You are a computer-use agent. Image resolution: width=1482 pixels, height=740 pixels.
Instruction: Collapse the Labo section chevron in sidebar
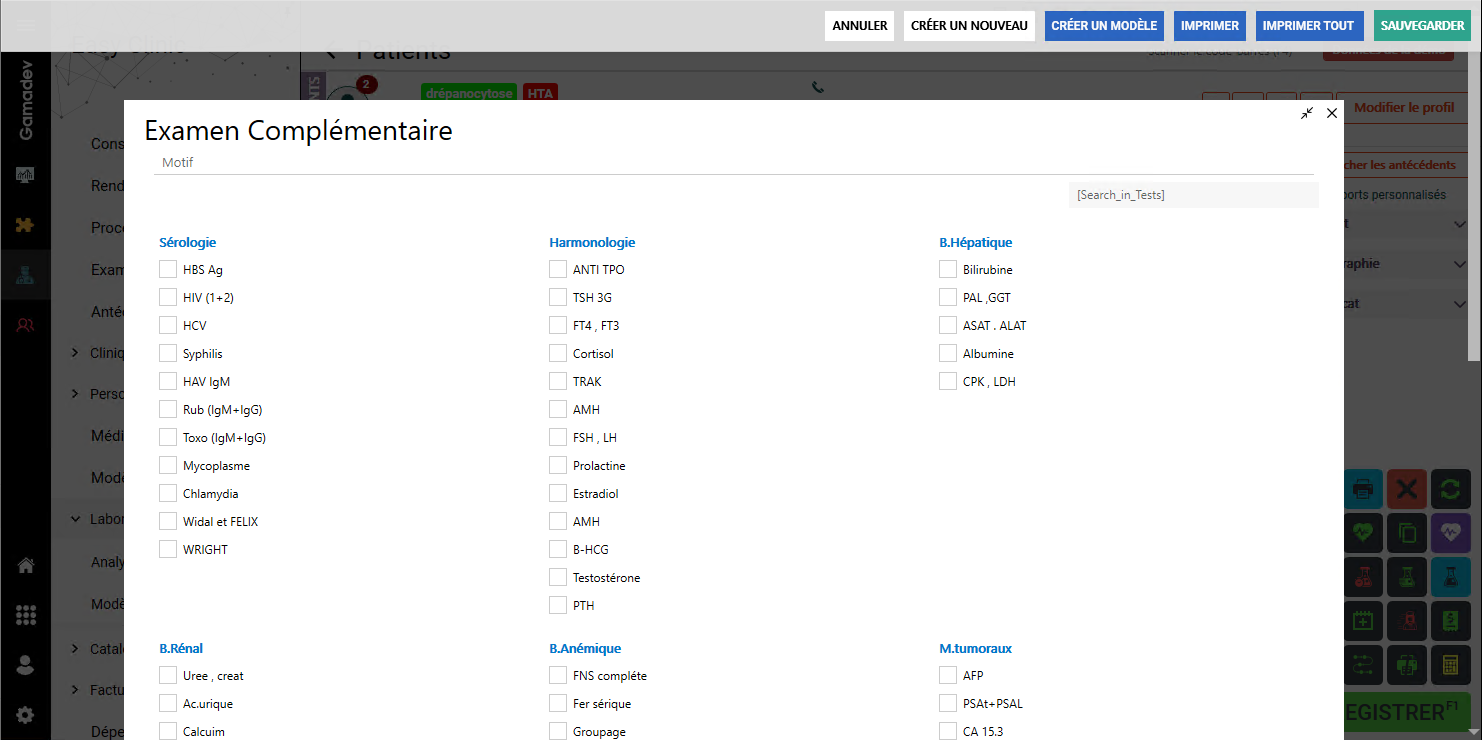tap(76, 519)
